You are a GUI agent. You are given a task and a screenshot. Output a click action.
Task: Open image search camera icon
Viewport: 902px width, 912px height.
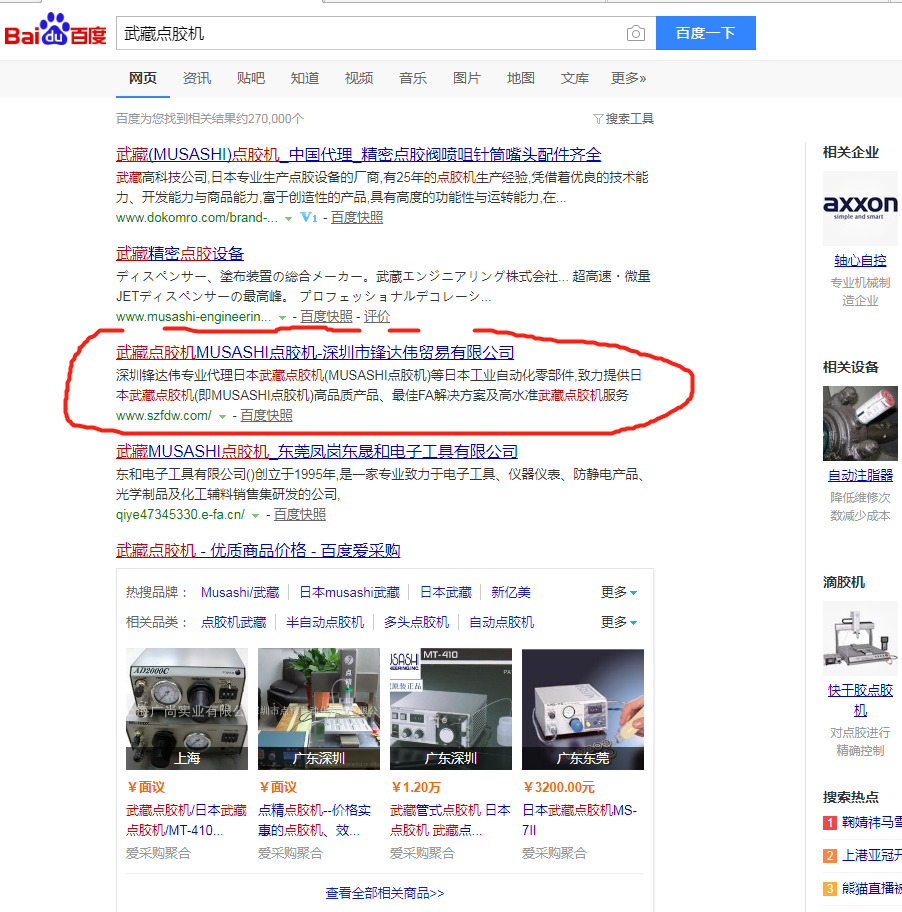(x=636, y=33)
